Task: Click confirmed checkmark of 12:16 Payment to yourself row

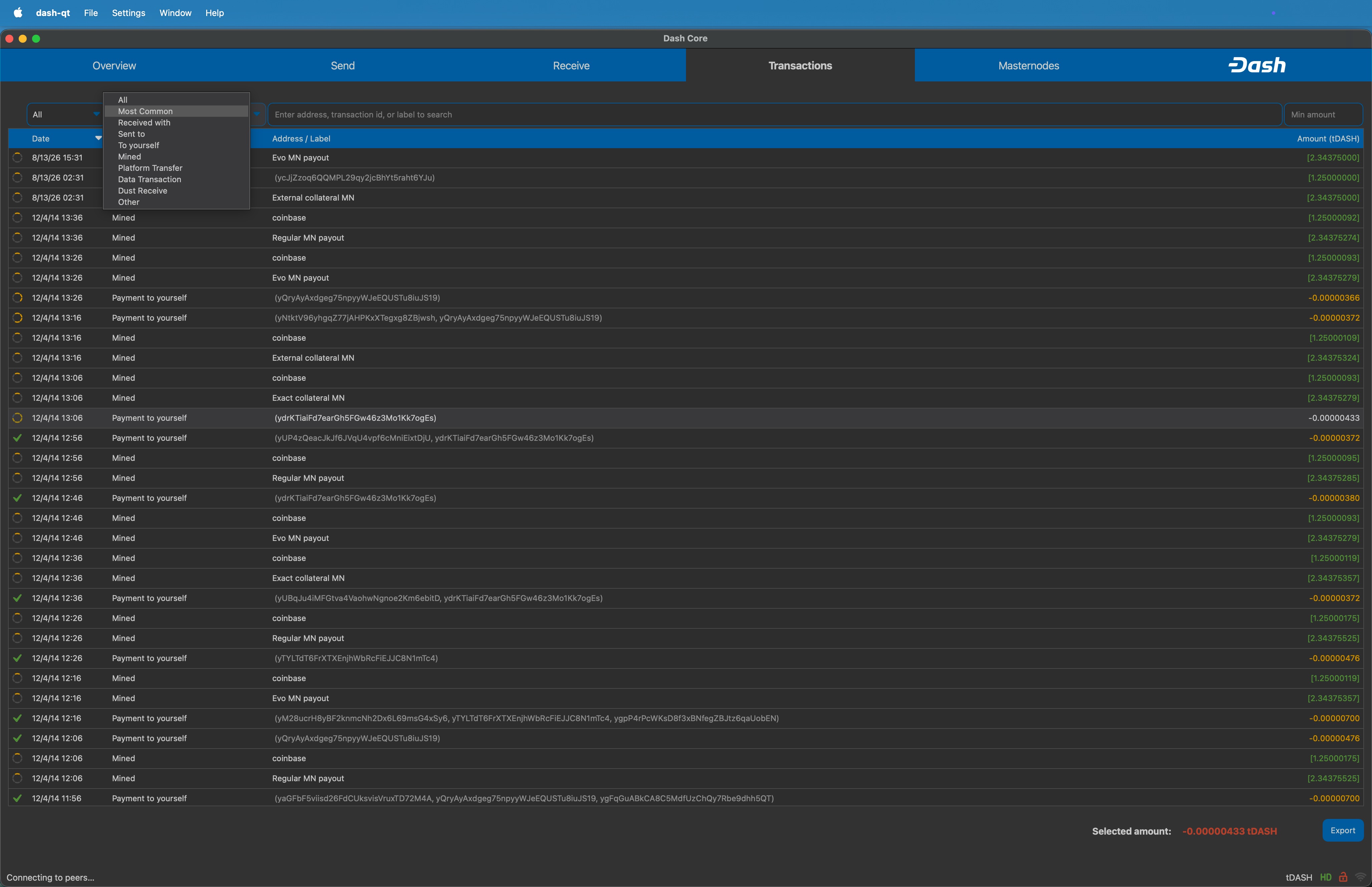Action: 18,718
